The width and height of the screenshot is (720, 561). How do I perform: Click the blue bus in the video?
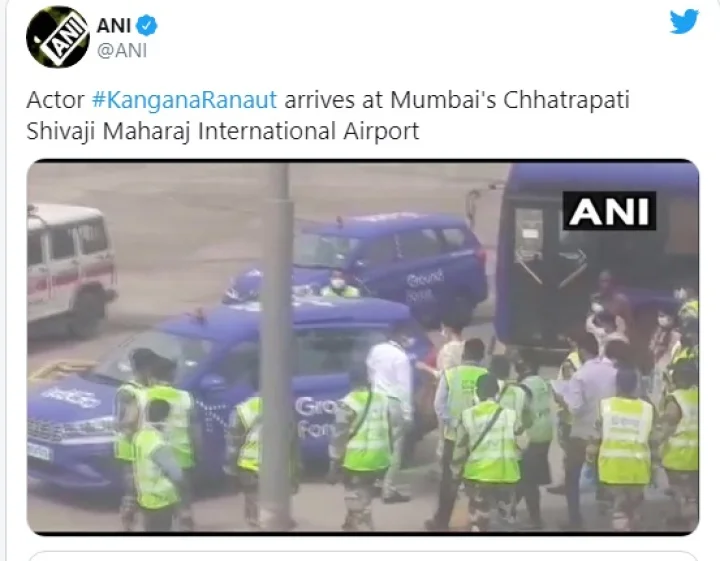(597, 257)
